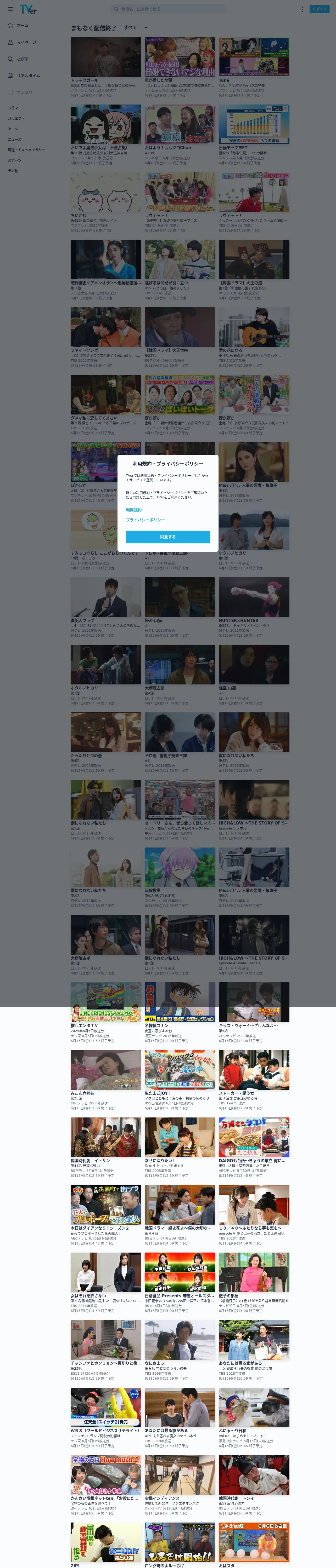Open カテゴリ in the sidebar

coord(24,93)
